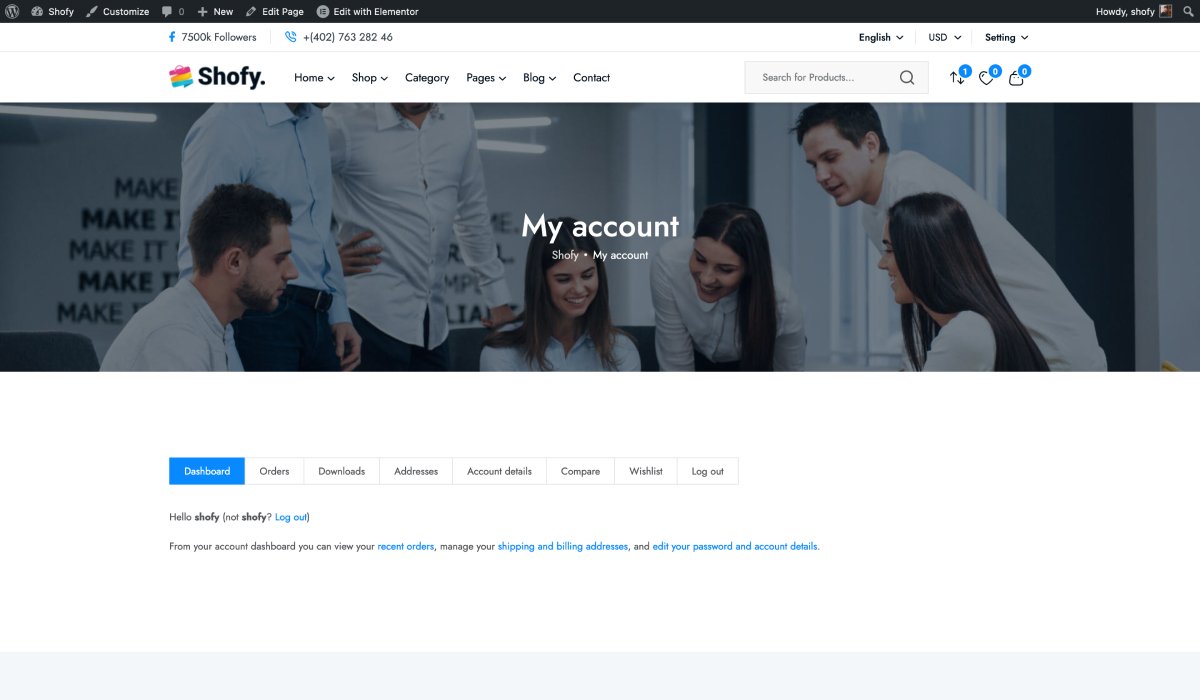Viewport: 1200px width, 700px height.
Task: Click the WordPress logo in admin bar
Action: [x=12, y=11]
